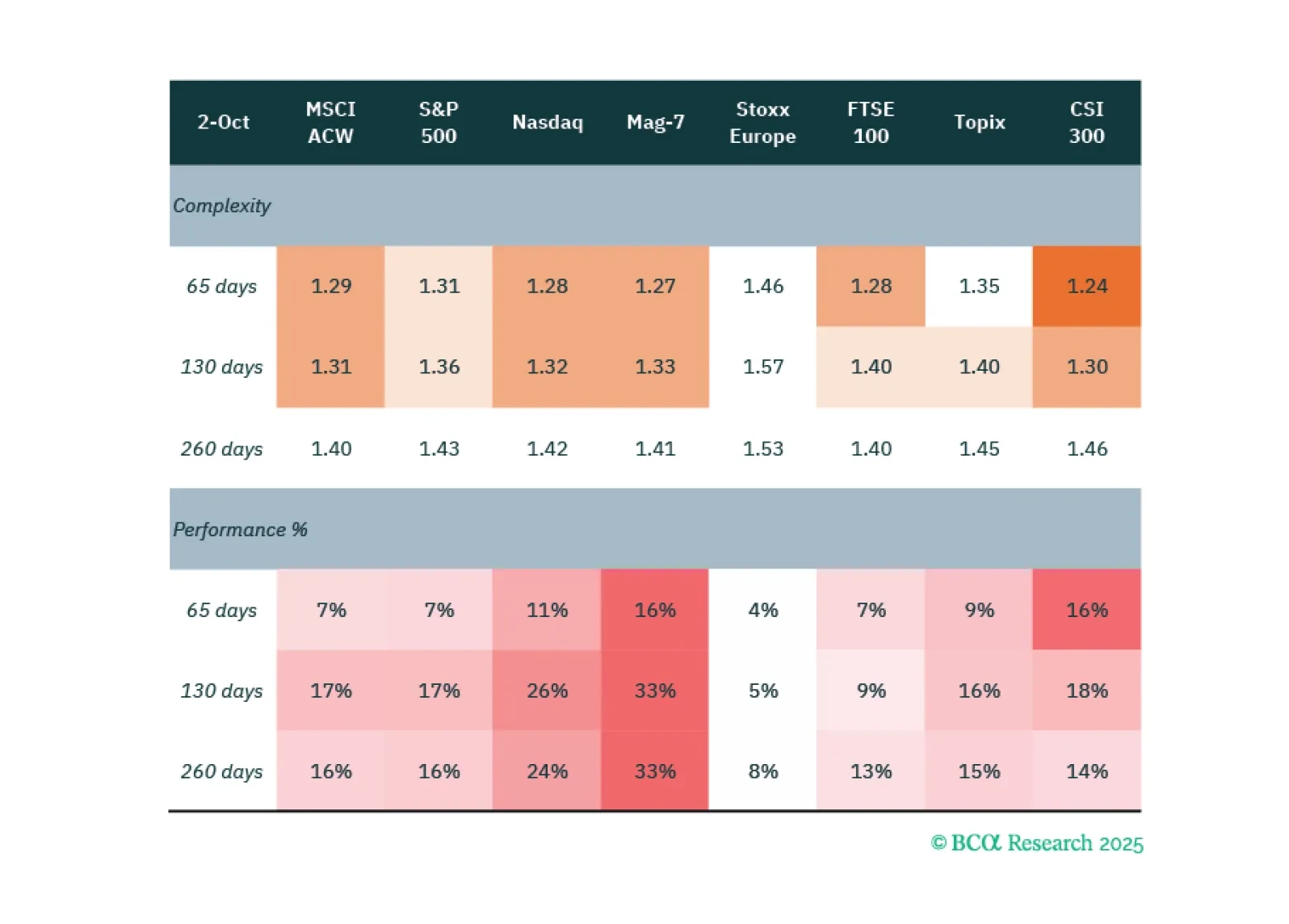Select the Mag-7 column header
This screenshot has height=924, width=1289.
point(655,123)
